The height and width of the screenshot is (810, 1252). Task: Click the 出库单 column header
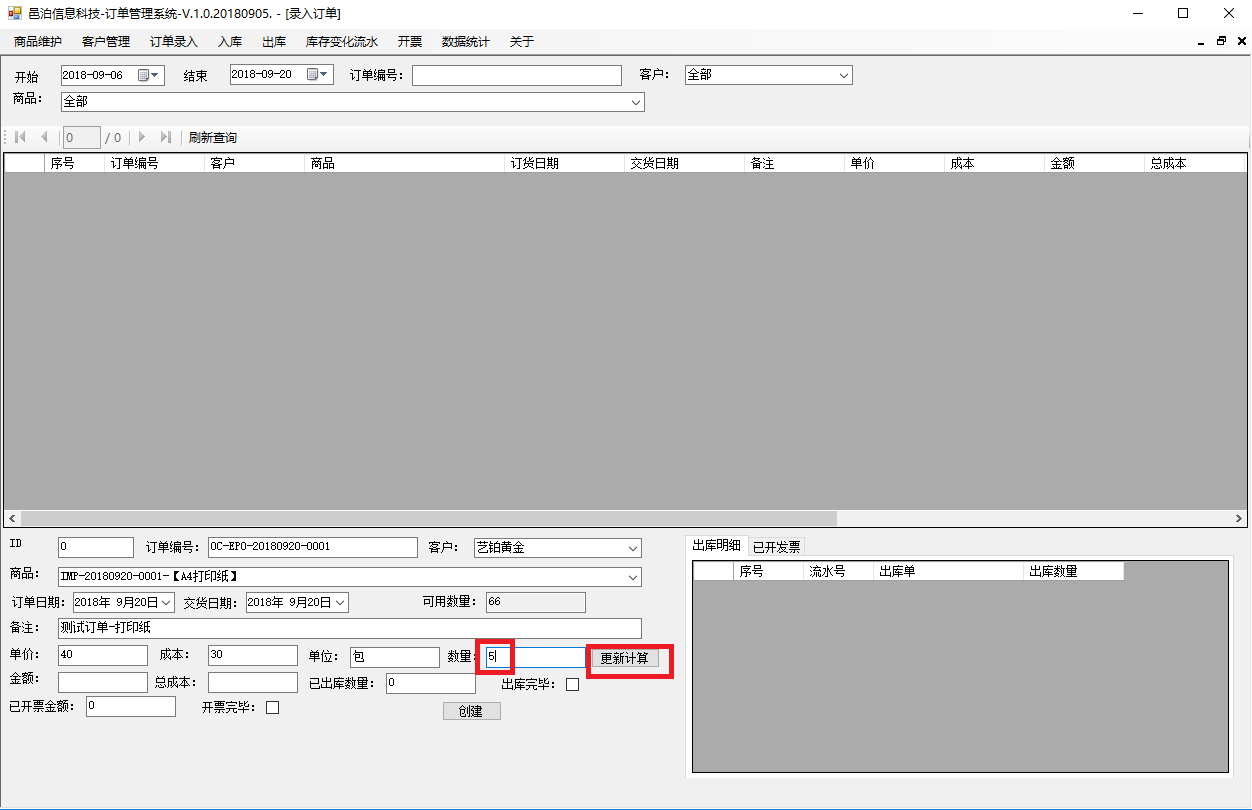949,571
